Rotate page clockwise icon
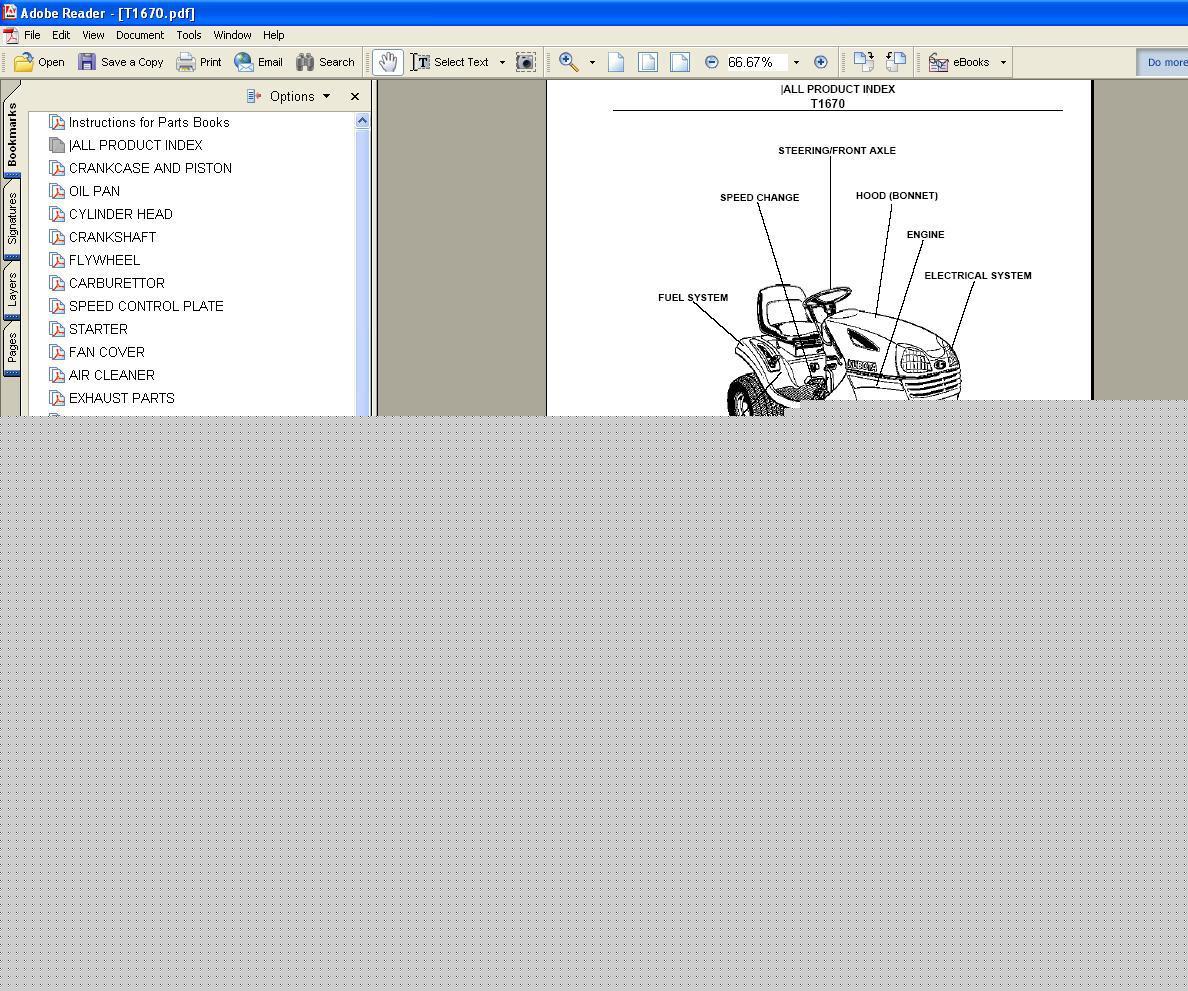Screen dimensions: 1188x991 pos(864,62)
